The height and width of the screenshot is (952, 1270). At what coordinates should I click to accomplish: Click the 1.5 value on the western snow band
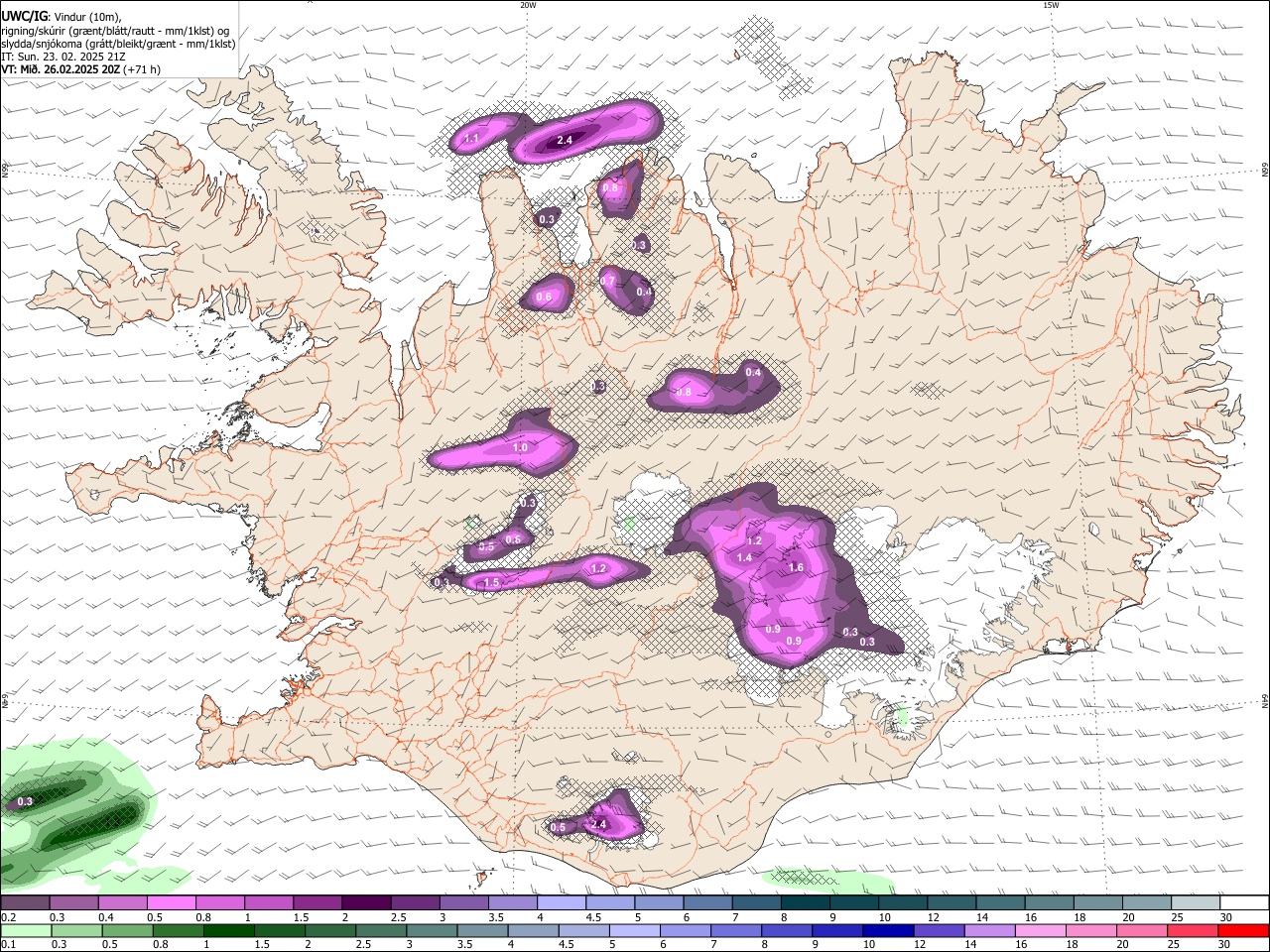coord(491,583)
